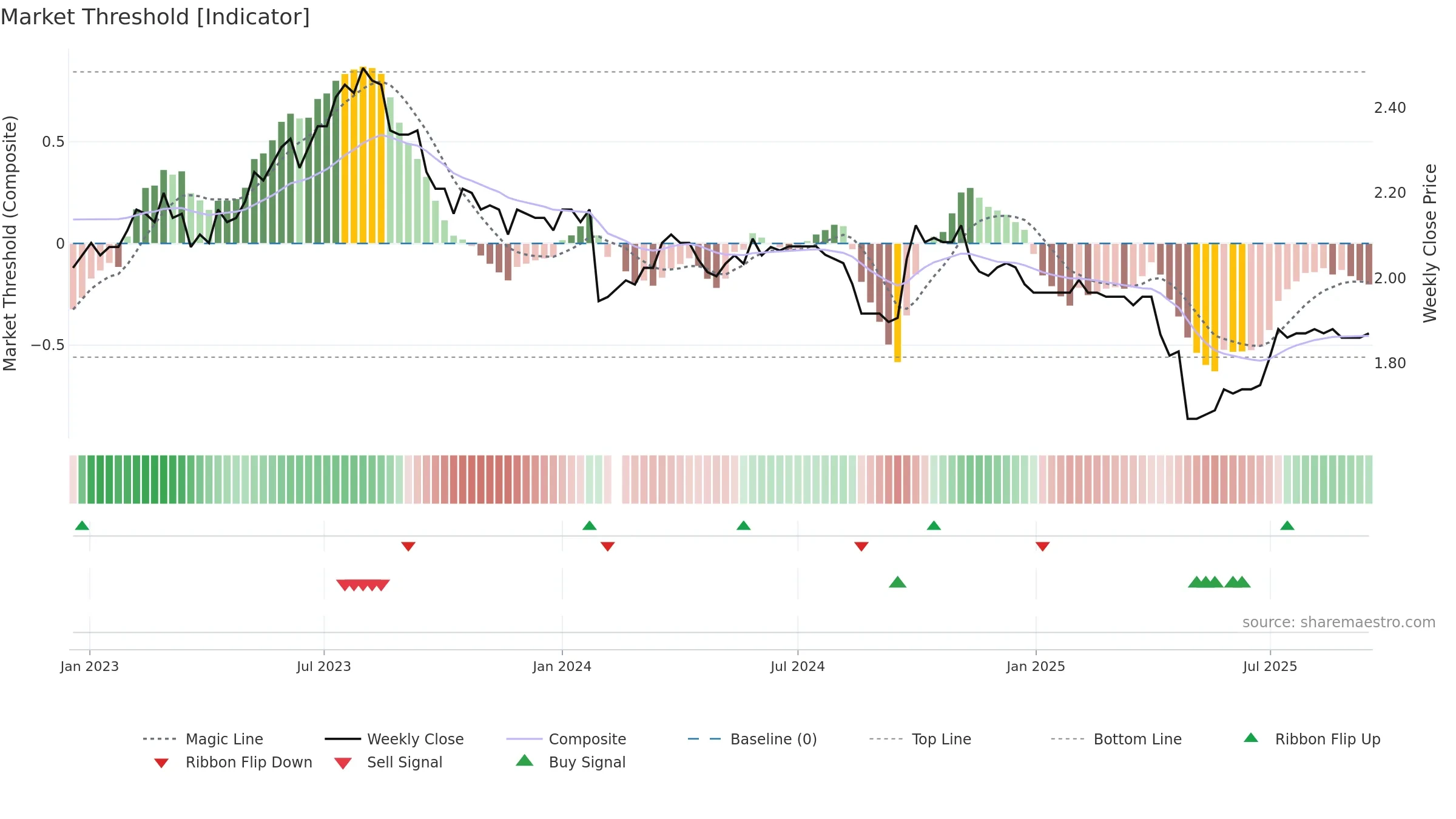This screenshot has height=819, width=1456.
Task: Click the source: sharemaestro.com text
Action: coord(1339,622)
